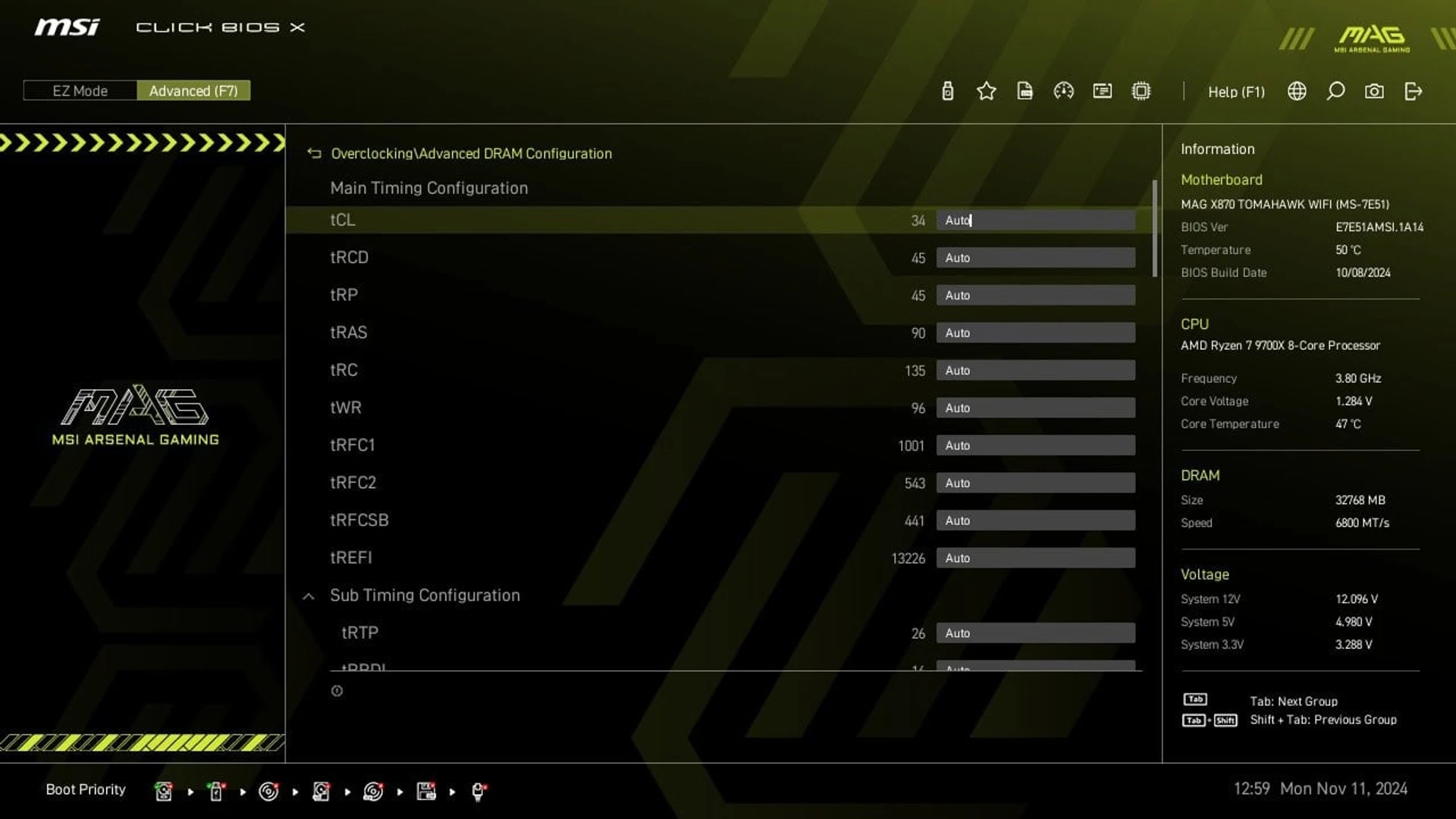
Task: Click the BIOS Build Date 10/08/2024
Action: (x=1363, y=272)
